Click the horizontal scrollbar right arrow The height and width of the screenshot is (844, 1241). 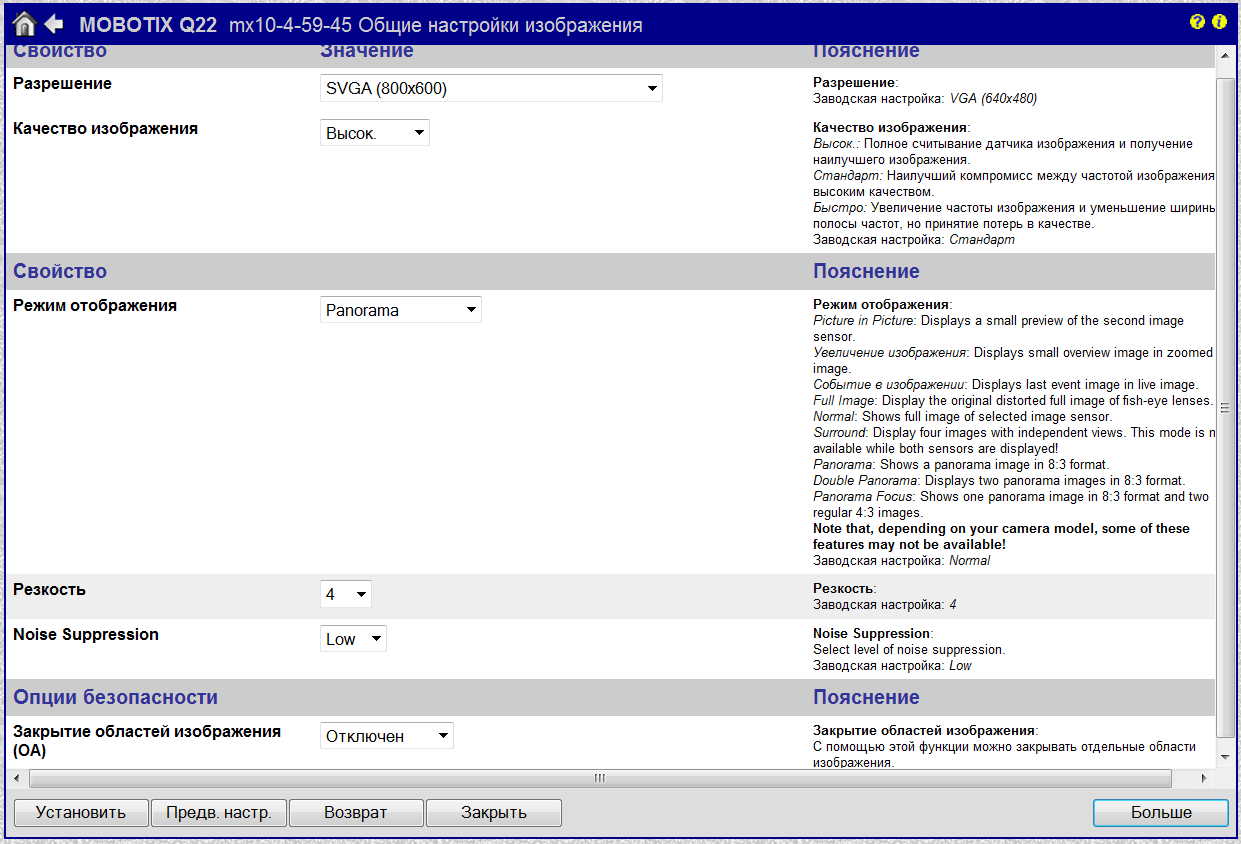coord(1204,778)
